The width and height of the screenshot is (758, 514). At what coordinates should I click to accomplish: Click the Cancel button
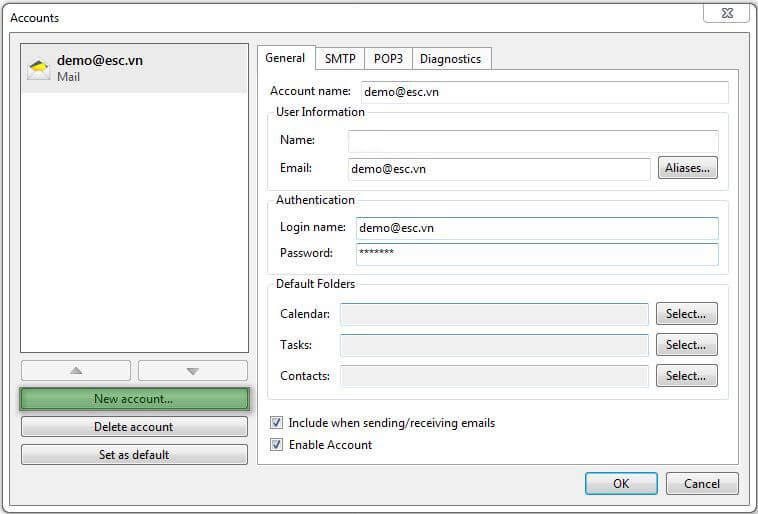[x=702, y=484]
